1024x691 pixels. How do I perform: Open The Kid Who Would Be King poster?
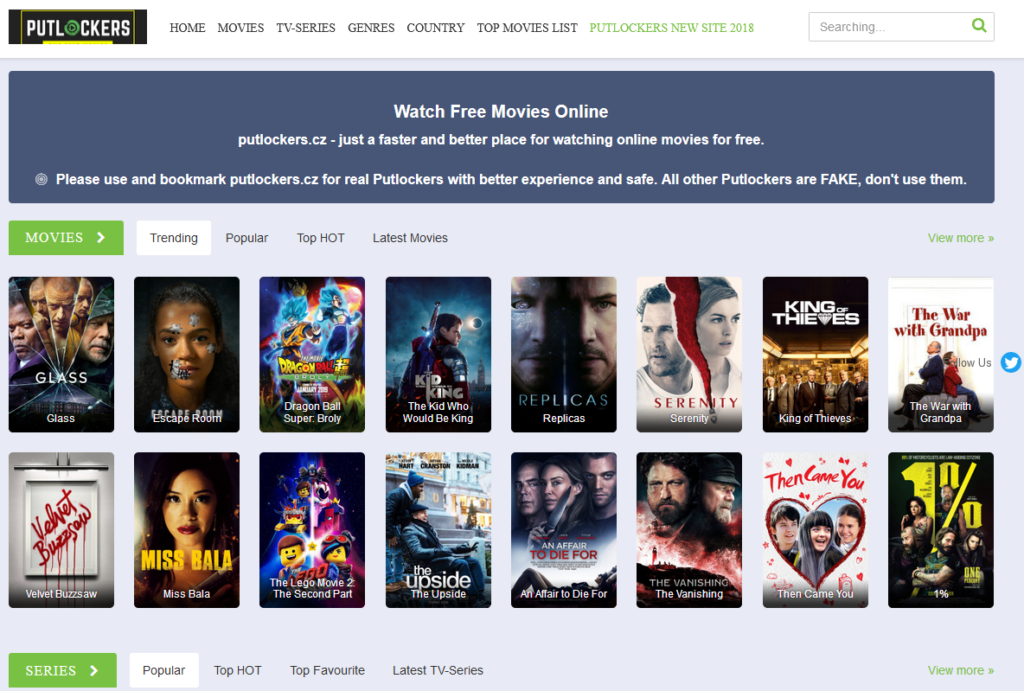pos(438,355)
